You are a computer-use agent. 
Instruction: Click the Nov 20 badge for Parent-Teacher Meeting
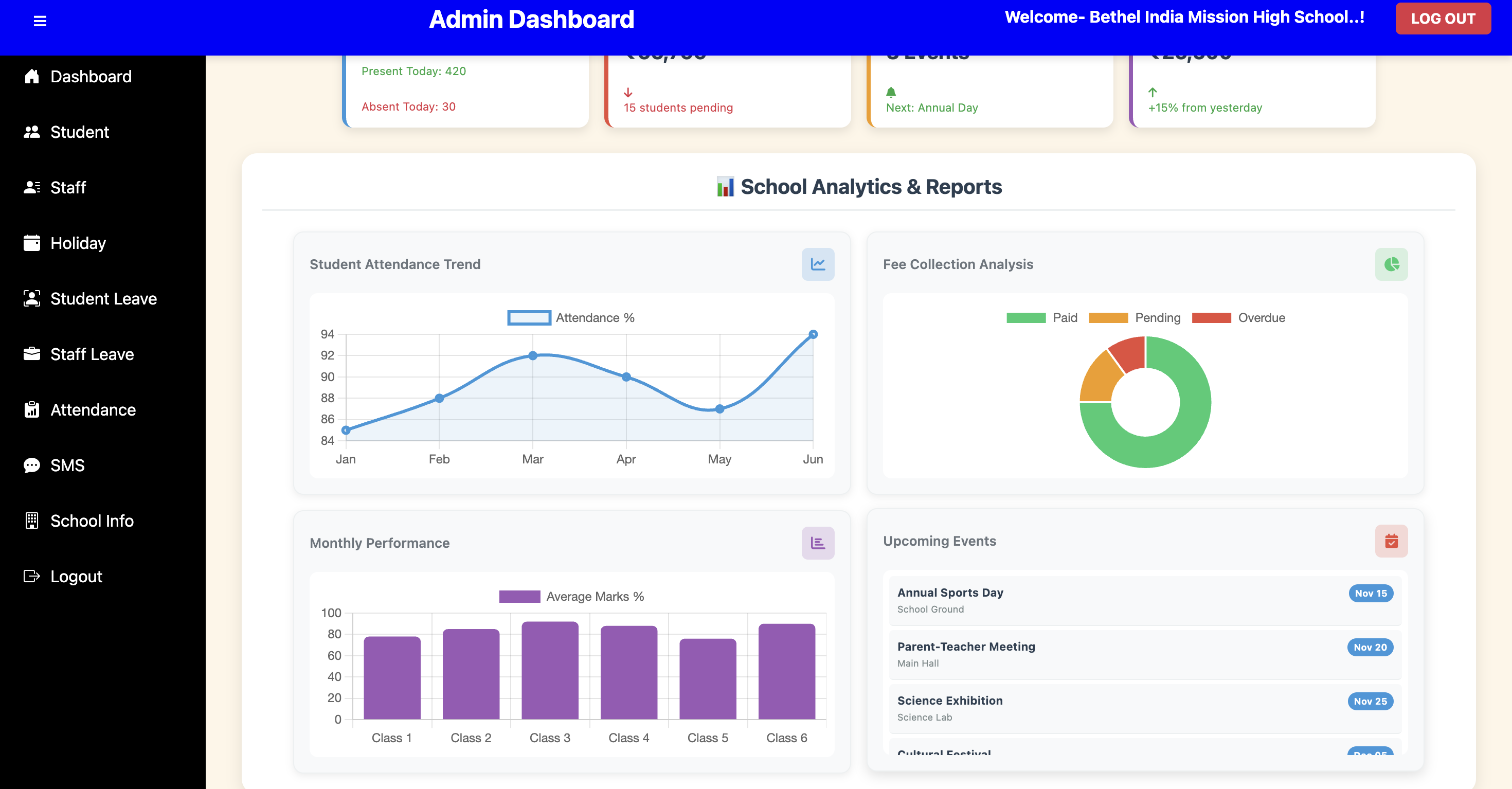tap(1370, 648)
